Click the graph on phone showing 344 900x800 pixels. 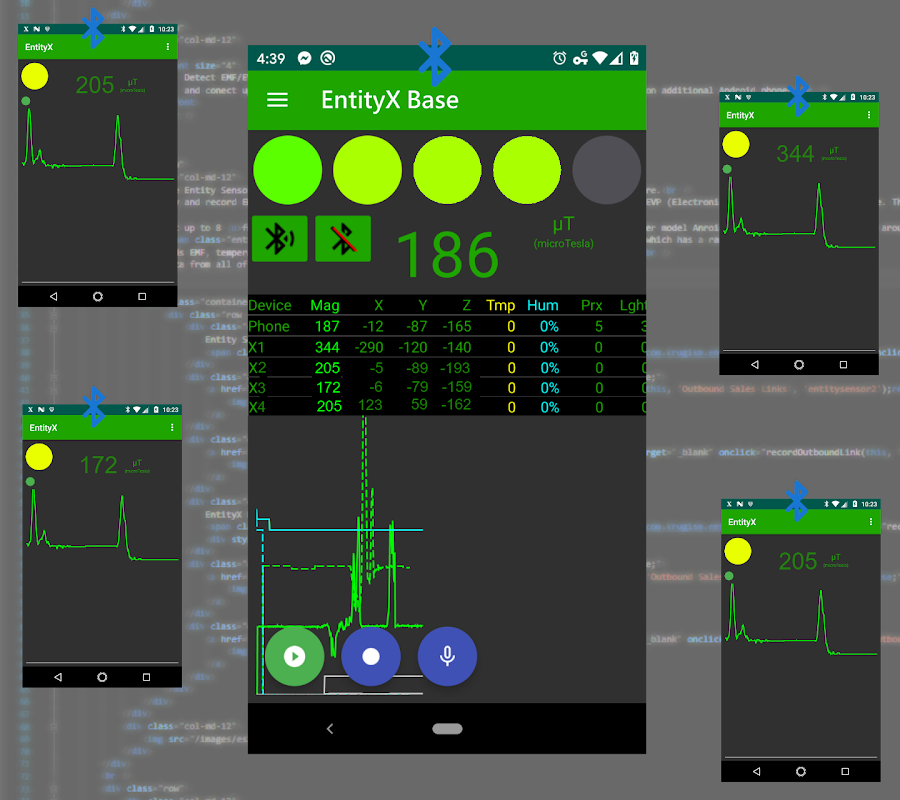[799, 213]
